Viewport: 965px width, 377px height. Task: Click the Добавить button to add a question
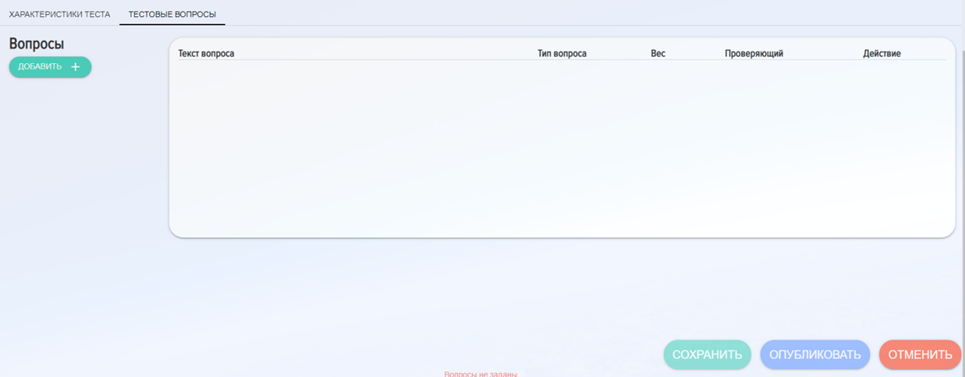click(50, 67)
